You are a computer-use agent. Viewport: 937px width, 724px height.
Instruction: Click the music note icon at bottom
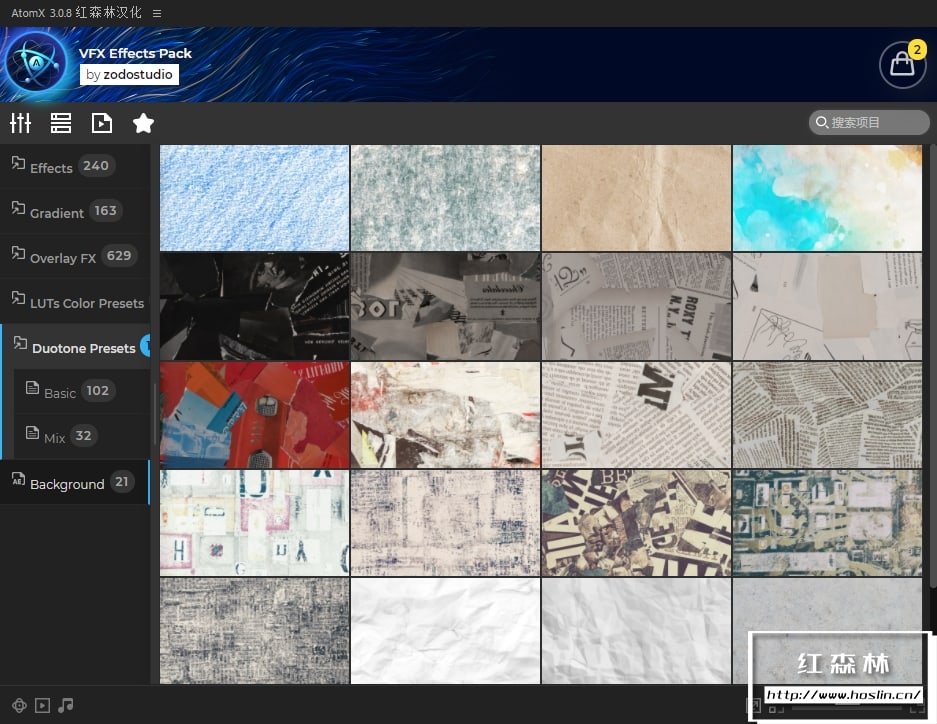(x=66, y=705)
